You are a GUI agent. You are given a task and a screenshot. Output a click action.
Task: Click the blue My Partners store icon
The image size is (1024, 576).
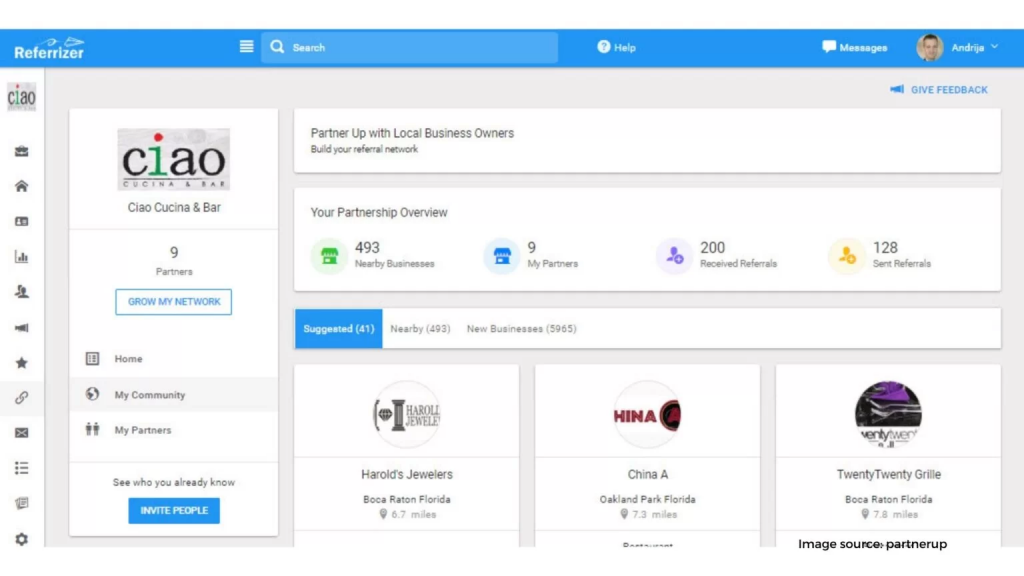pos(502,256)
